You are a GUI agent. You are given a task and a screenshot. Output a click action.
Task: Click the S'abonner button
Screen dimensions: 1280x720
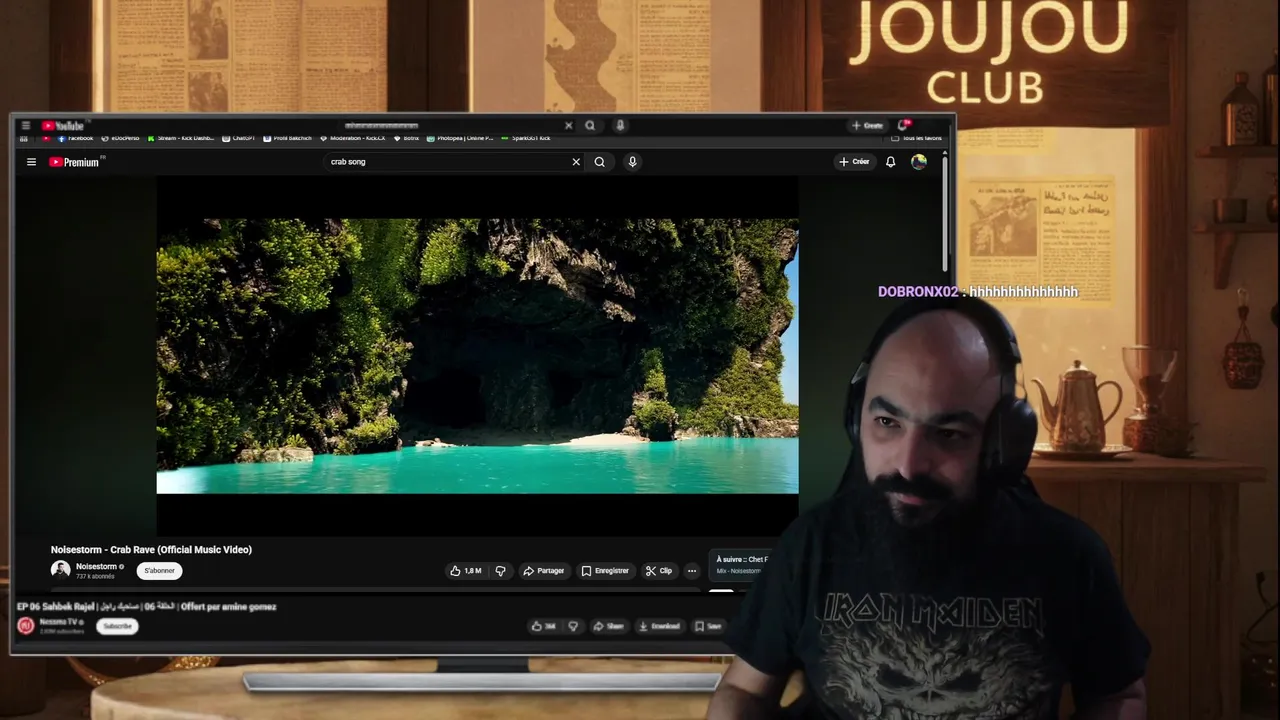click(x=159, y=571)
